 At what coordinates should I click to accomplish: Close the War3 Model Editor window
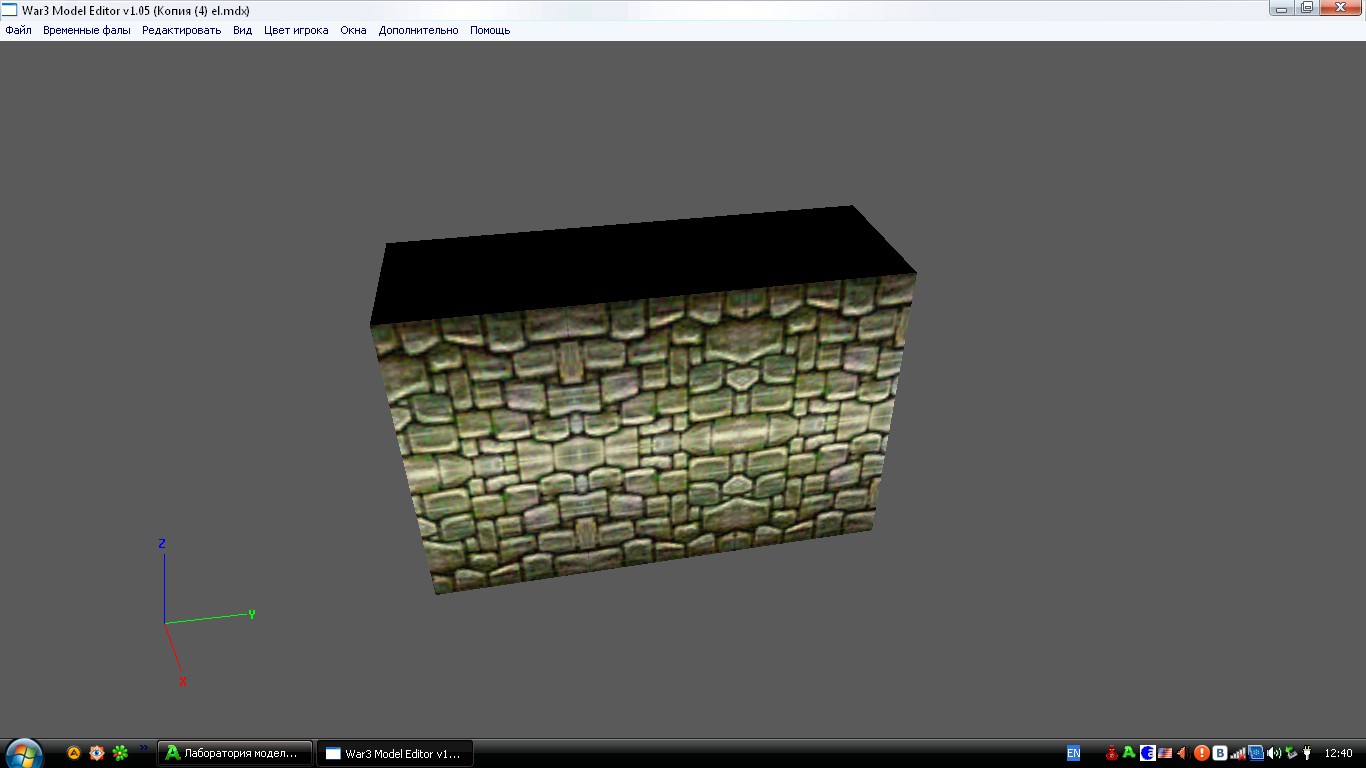1340,8
